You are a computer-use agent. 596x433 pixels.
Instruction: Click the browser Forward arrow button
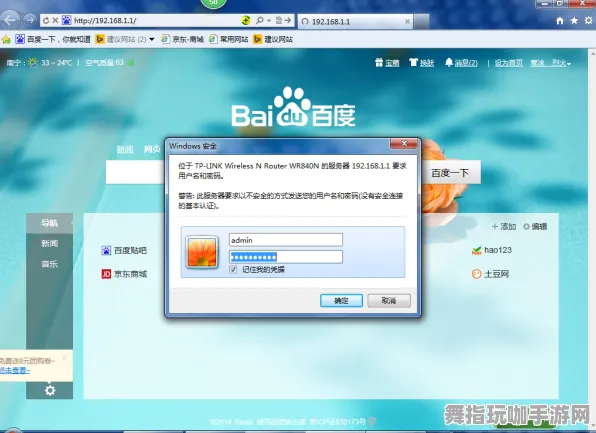pyautogui.click(x=30, y=20)
